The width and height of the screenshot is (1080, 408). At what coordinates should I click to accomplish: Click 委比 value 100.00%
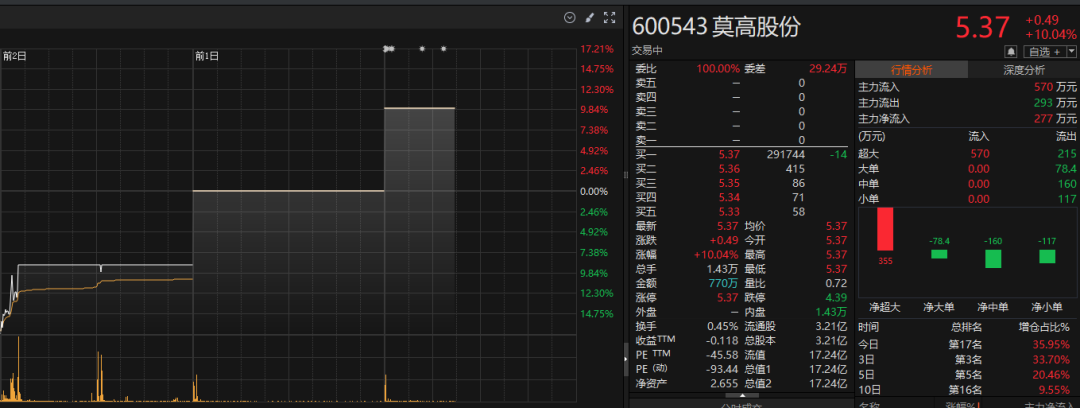tap(717, 69)
